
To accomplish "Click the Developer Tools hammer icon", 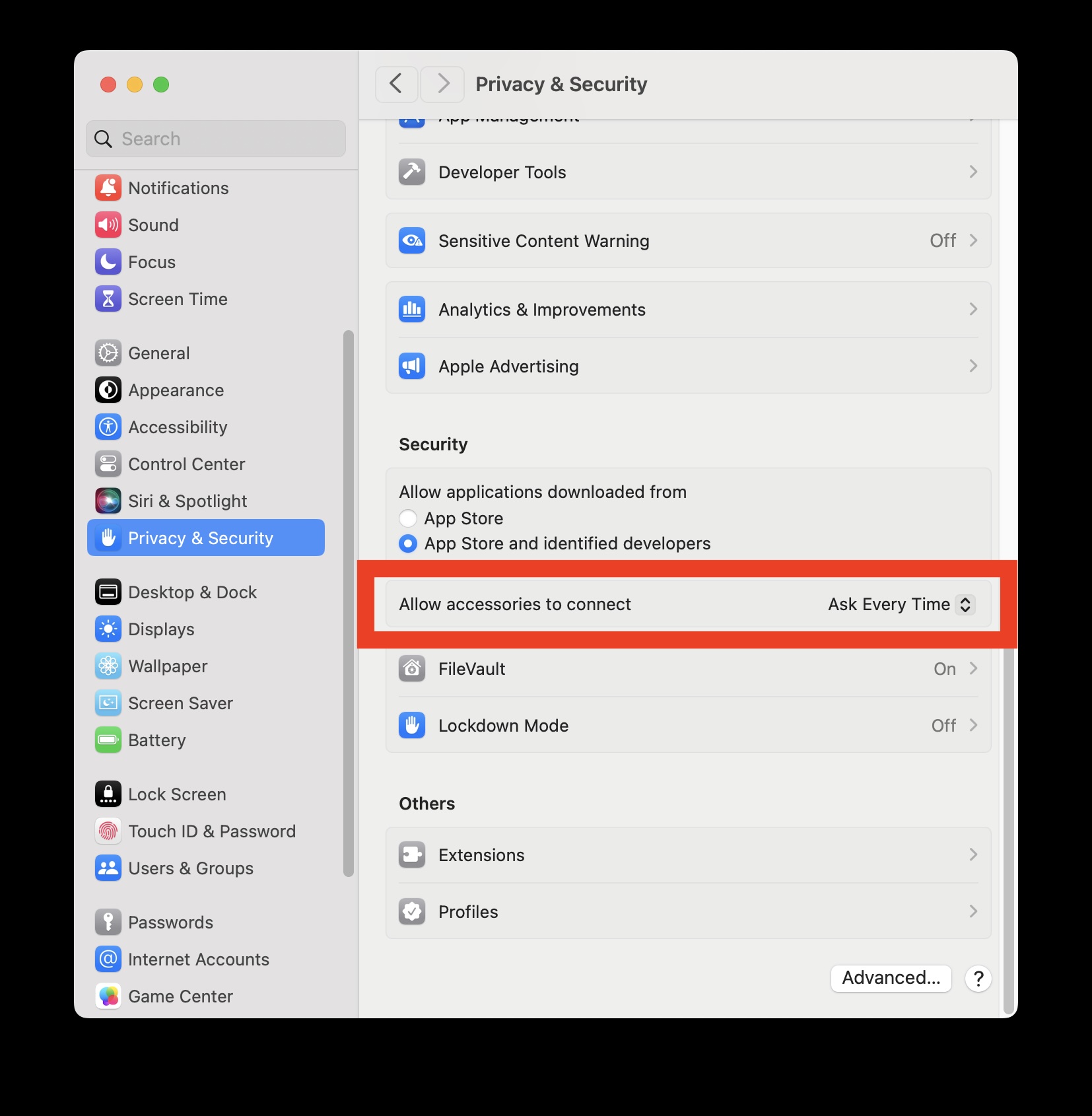I will click(411, 172).
